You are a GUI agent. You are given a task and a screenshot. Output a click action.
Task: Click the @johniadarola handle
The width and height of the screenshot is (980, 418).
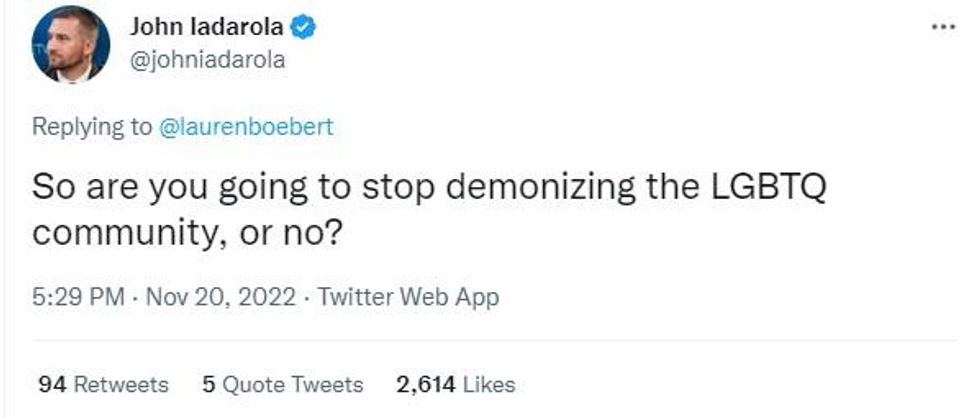[207, 60]
